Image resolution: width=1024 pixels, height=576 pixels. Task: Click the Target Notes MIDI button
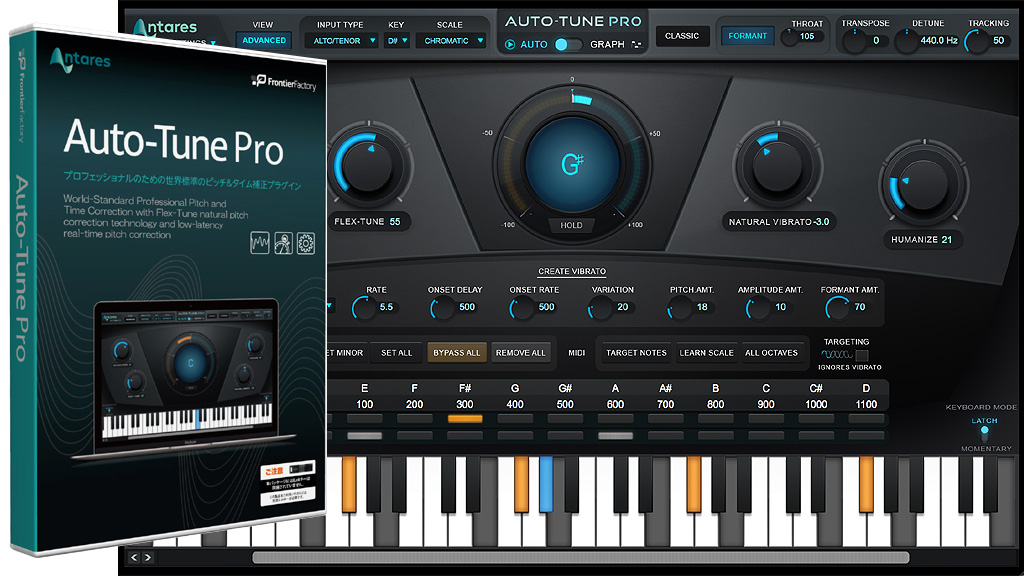[636, 353]
